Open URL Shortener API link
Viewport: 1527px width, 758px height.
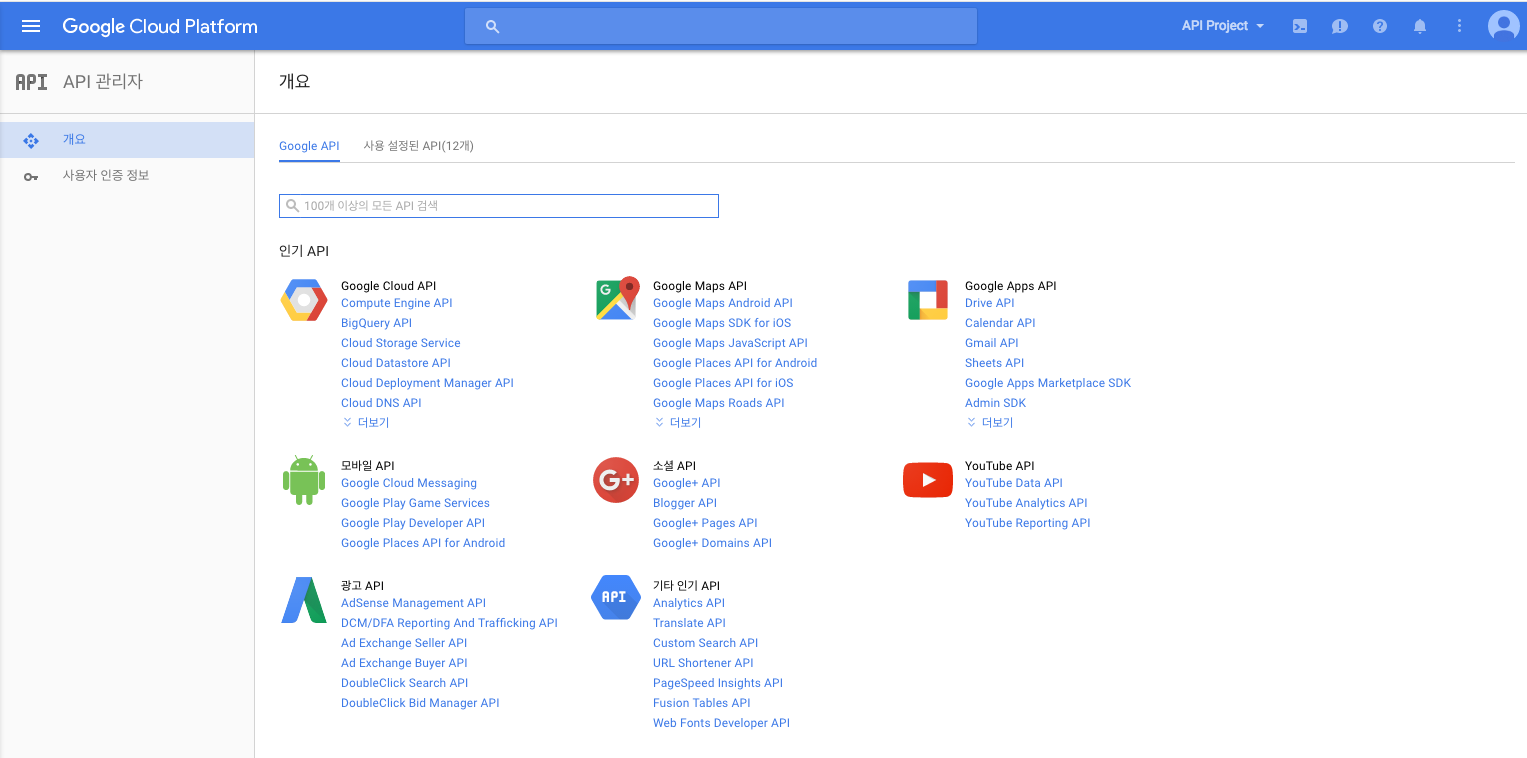703,663
